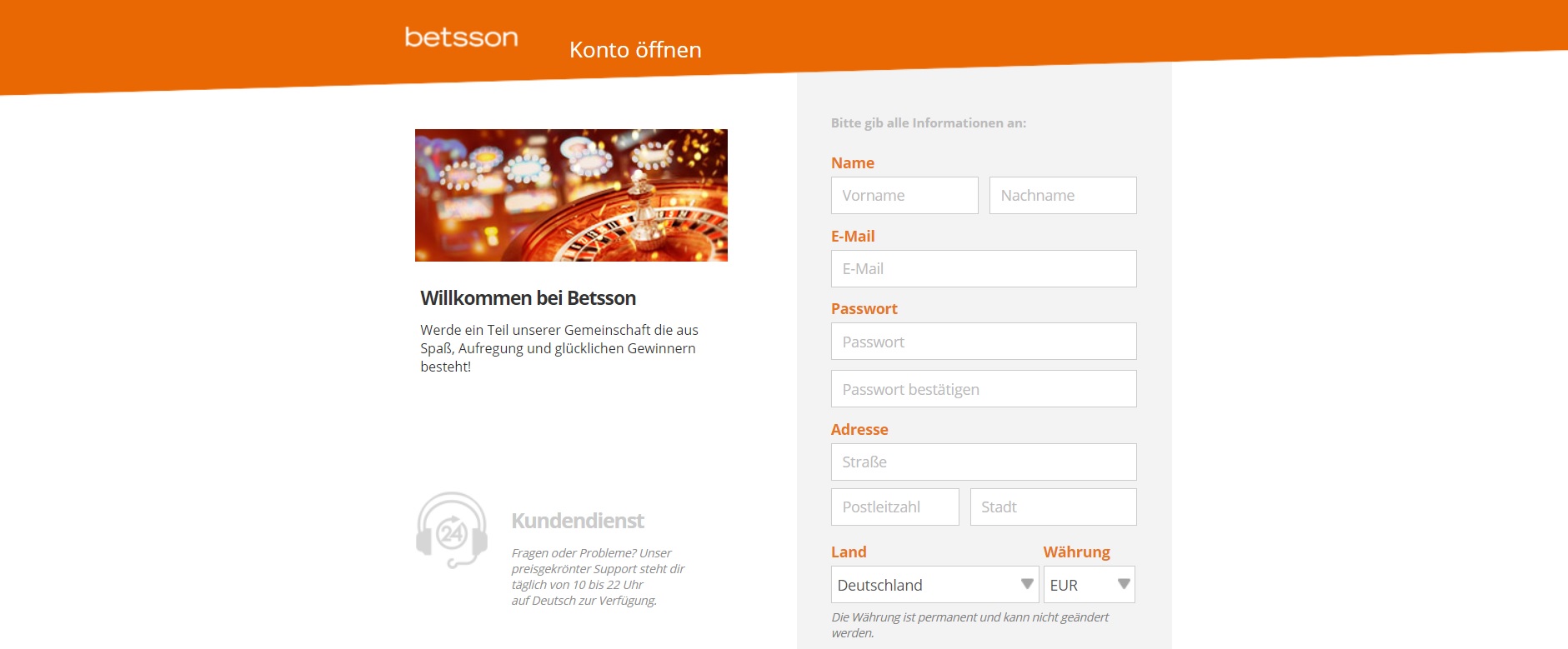Screen dimensions: 1568x649
Task: Click the orange Adresse label
Action: (x=859, y=429)
